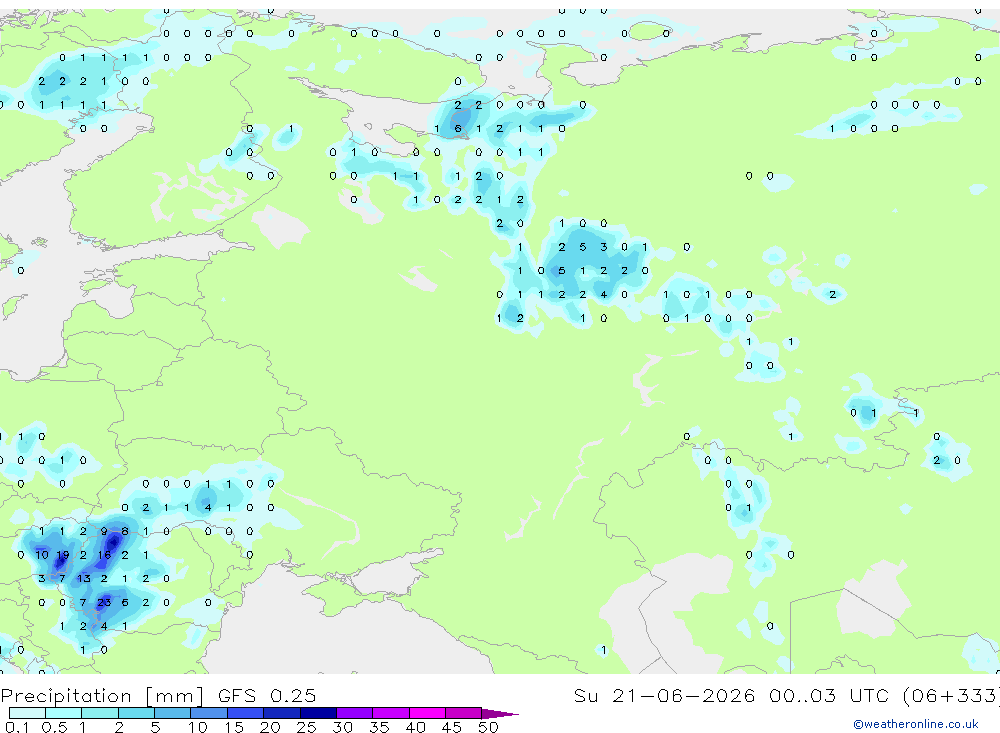Select the 30–35 mm purple legend swatch

pos(355,713)
